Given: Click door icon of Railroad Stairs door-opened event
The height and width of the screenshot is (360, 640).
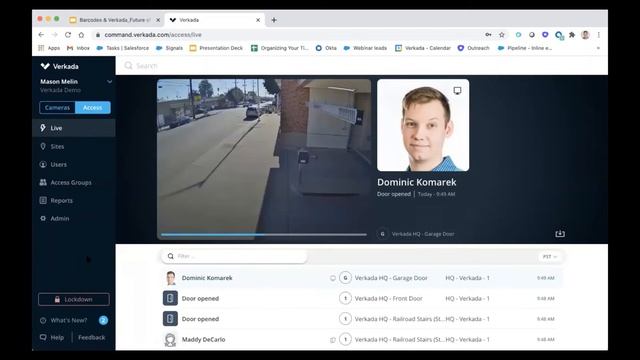Looking at the screenshot, I should [170, 319].
